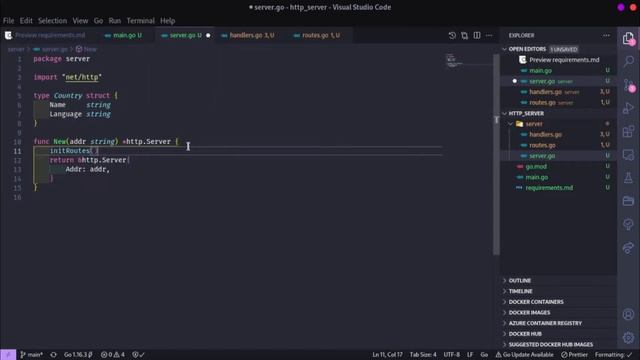The image size is (640, 360).
Task: Open the Help menu
Action: click(x=167, y=21)
